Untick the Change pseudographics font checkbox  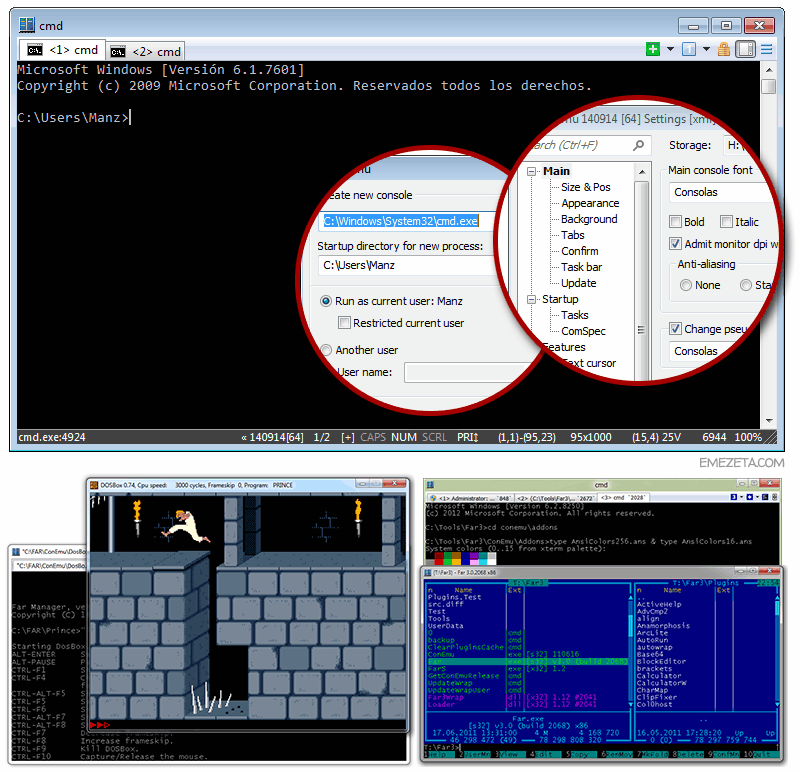coord(675,329)
